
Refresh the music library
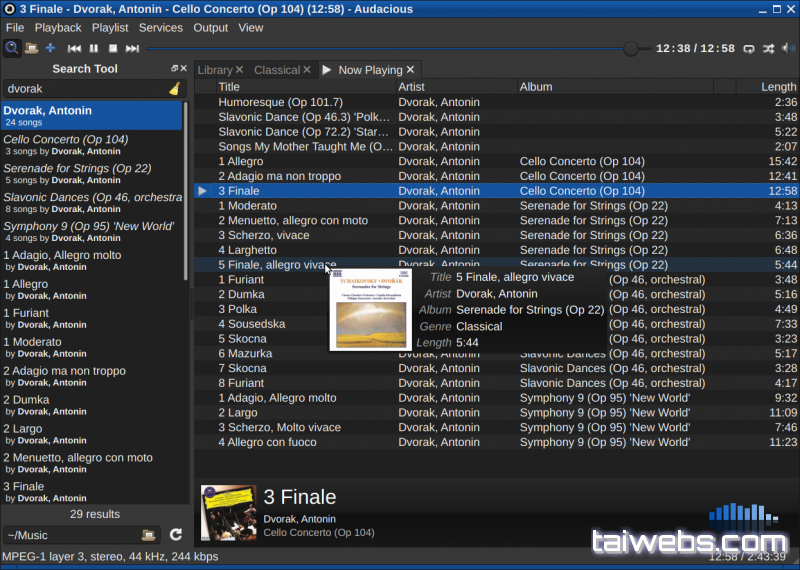(x=176, y=535)
